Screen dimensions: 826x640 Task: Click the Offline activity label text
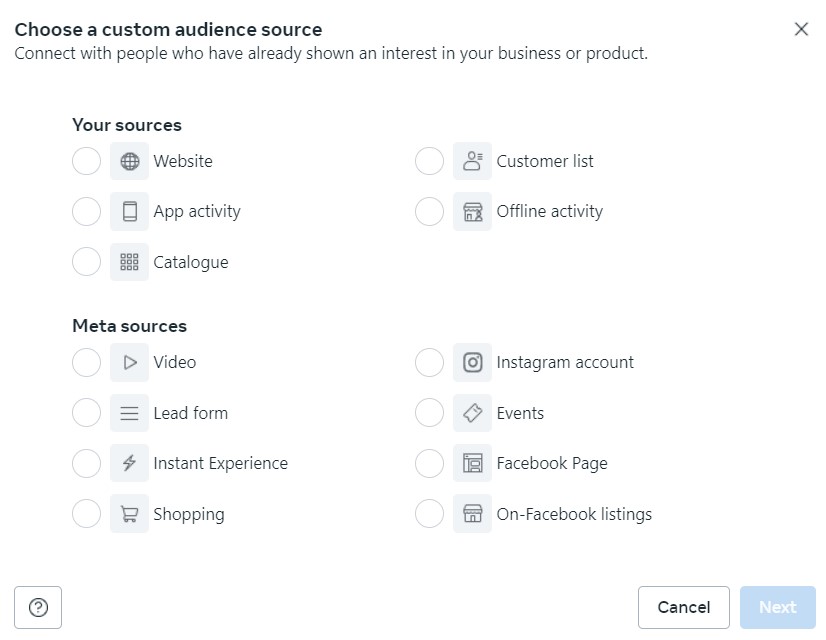pos(549,211)
